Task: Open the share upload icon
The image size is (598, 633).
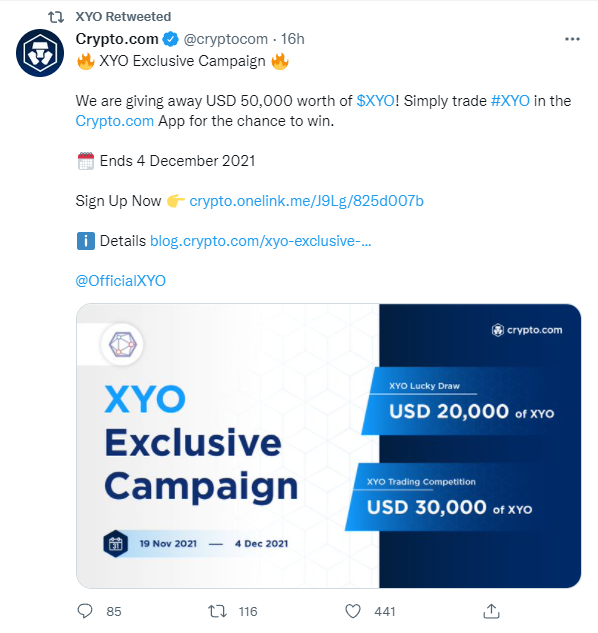Action: (x=491, y=611)
